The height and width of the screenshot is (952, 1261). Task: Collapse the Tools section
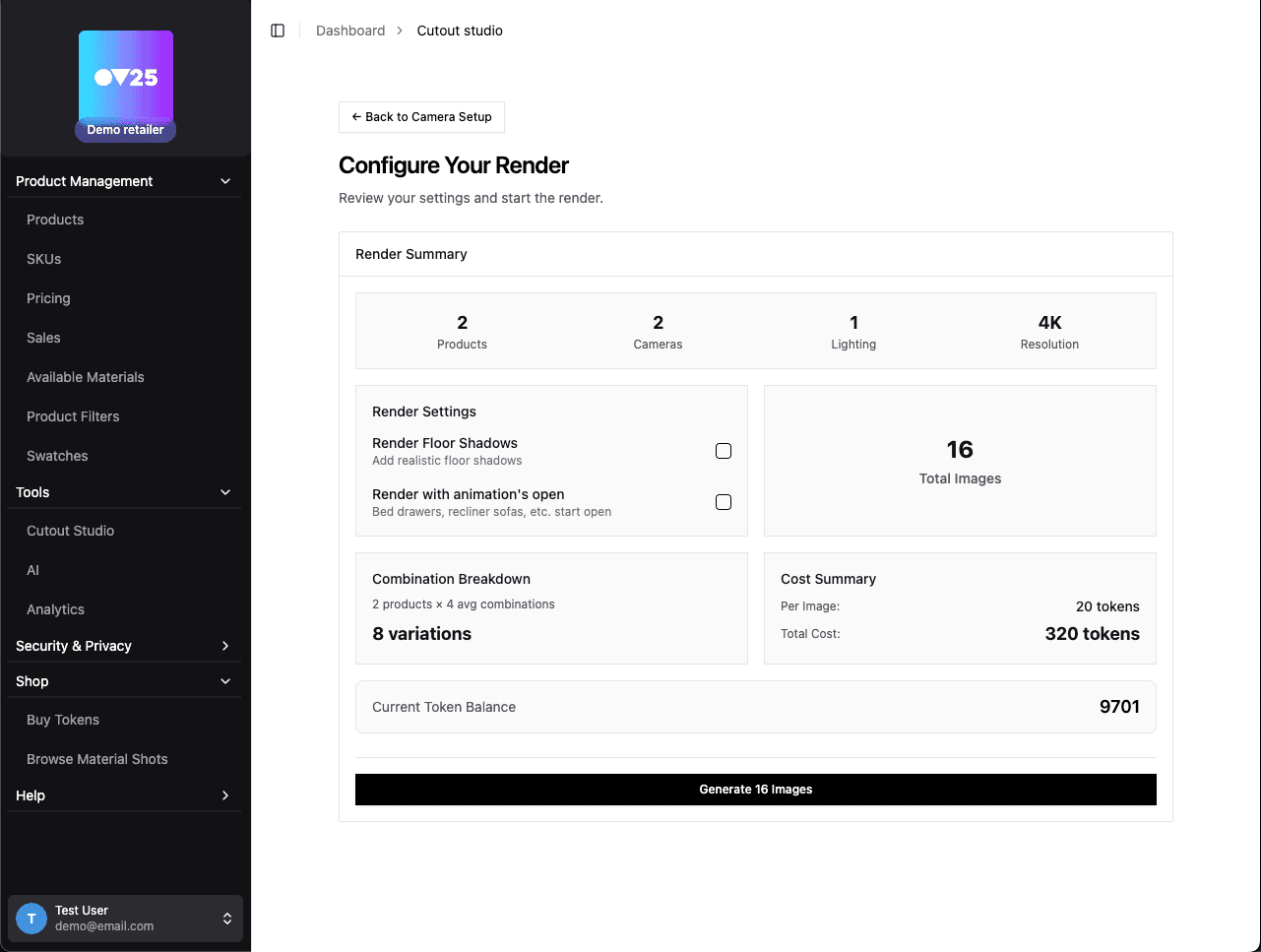[x=224, y=492]
